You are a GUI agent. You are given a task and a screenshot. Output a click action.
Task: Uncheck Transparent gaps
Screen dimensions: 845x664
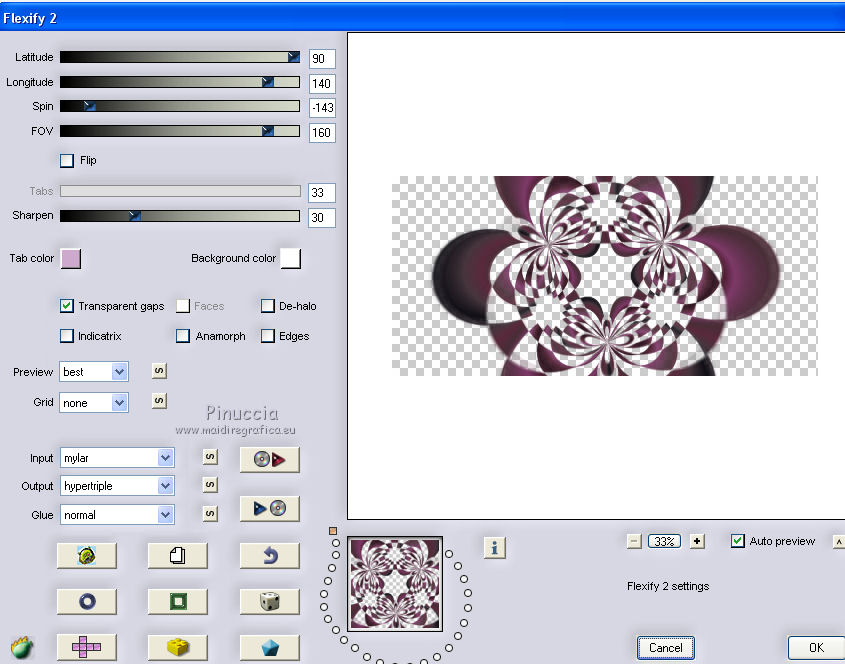(67, 306)
